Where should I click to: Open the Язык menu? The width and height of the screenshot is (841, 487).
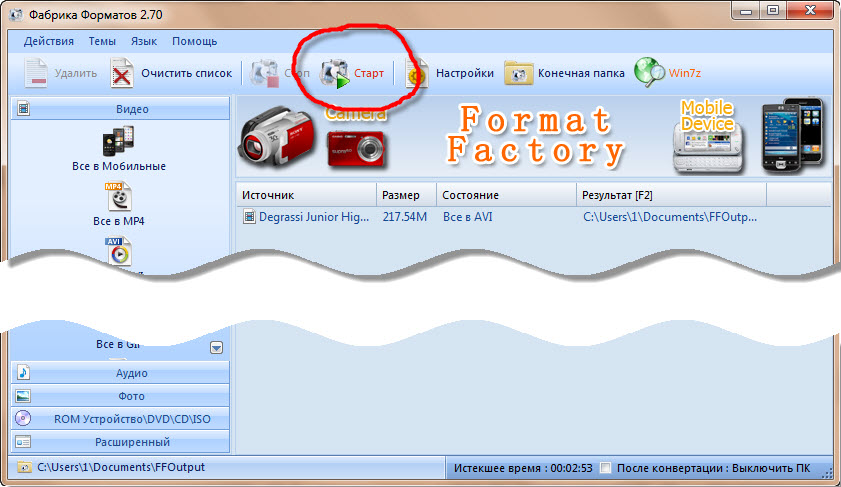144,41
